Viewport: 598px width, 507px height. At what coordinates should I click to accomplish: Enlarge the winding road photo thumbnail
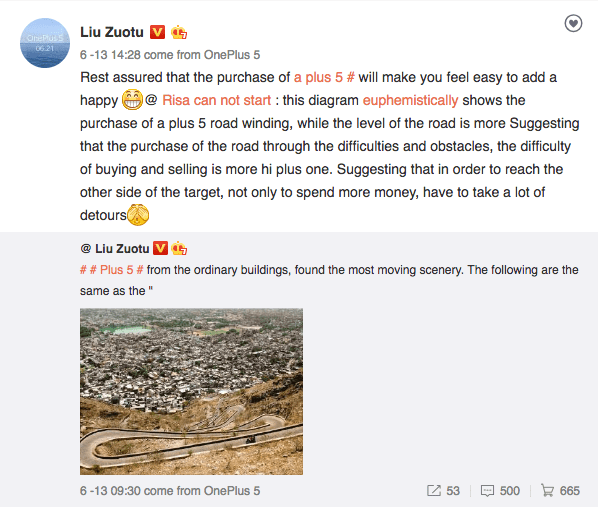click(x=191, y=391)
